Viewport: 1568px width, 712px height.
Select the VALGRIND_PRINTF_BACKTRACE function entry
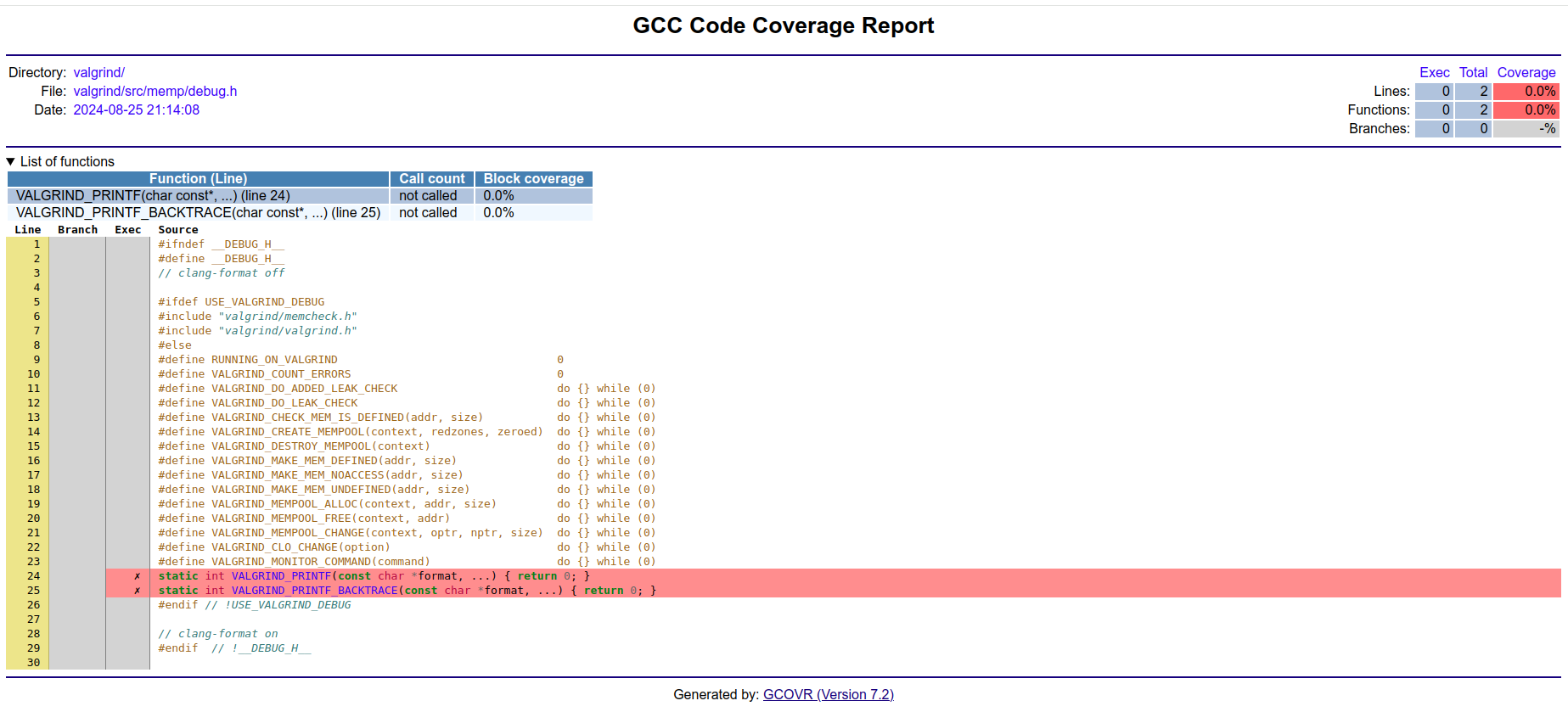(198, 213)
